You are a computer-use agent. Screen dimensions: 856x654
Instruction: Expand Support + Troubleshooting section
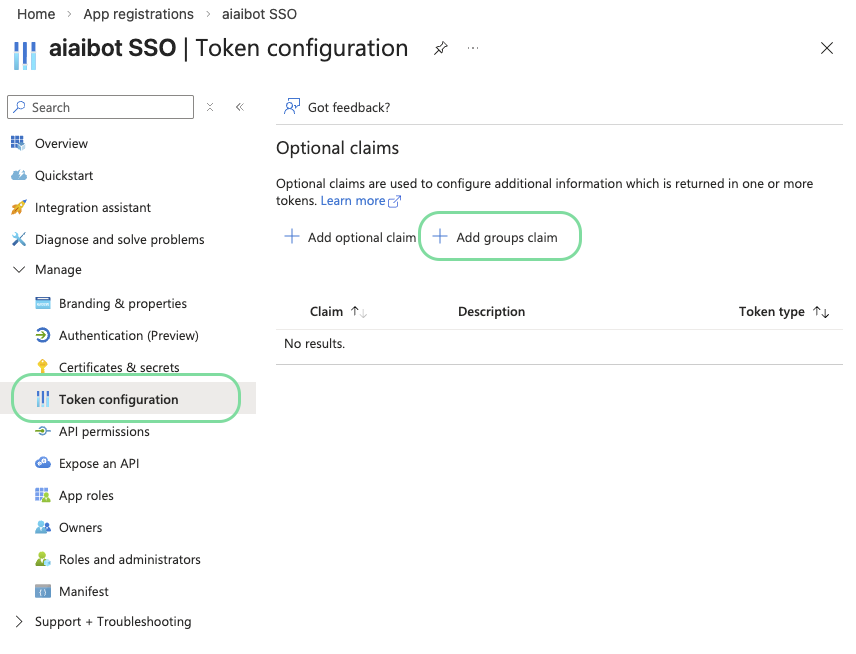click(19, 622)
